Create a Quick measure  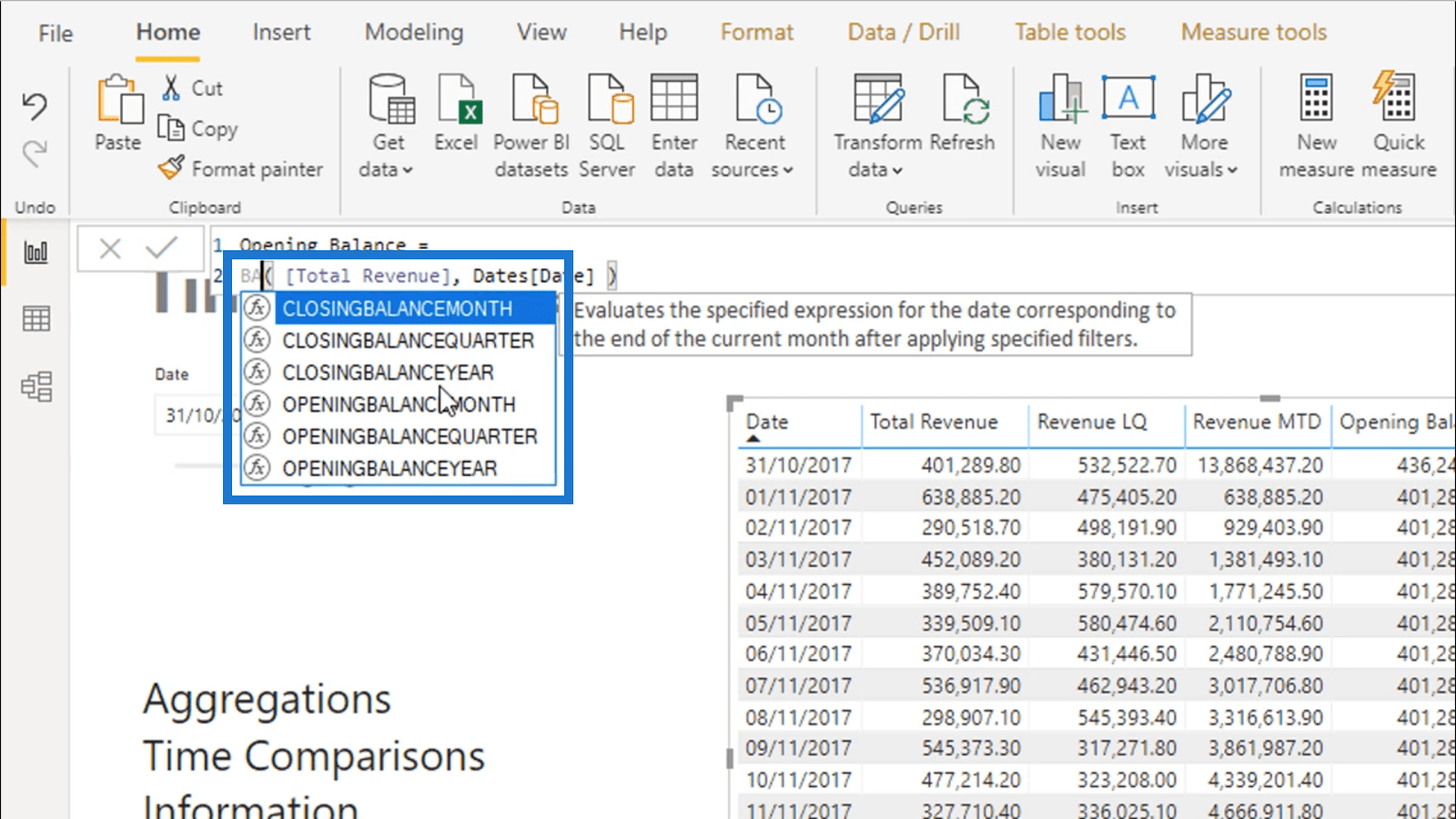pos(1398,127)
